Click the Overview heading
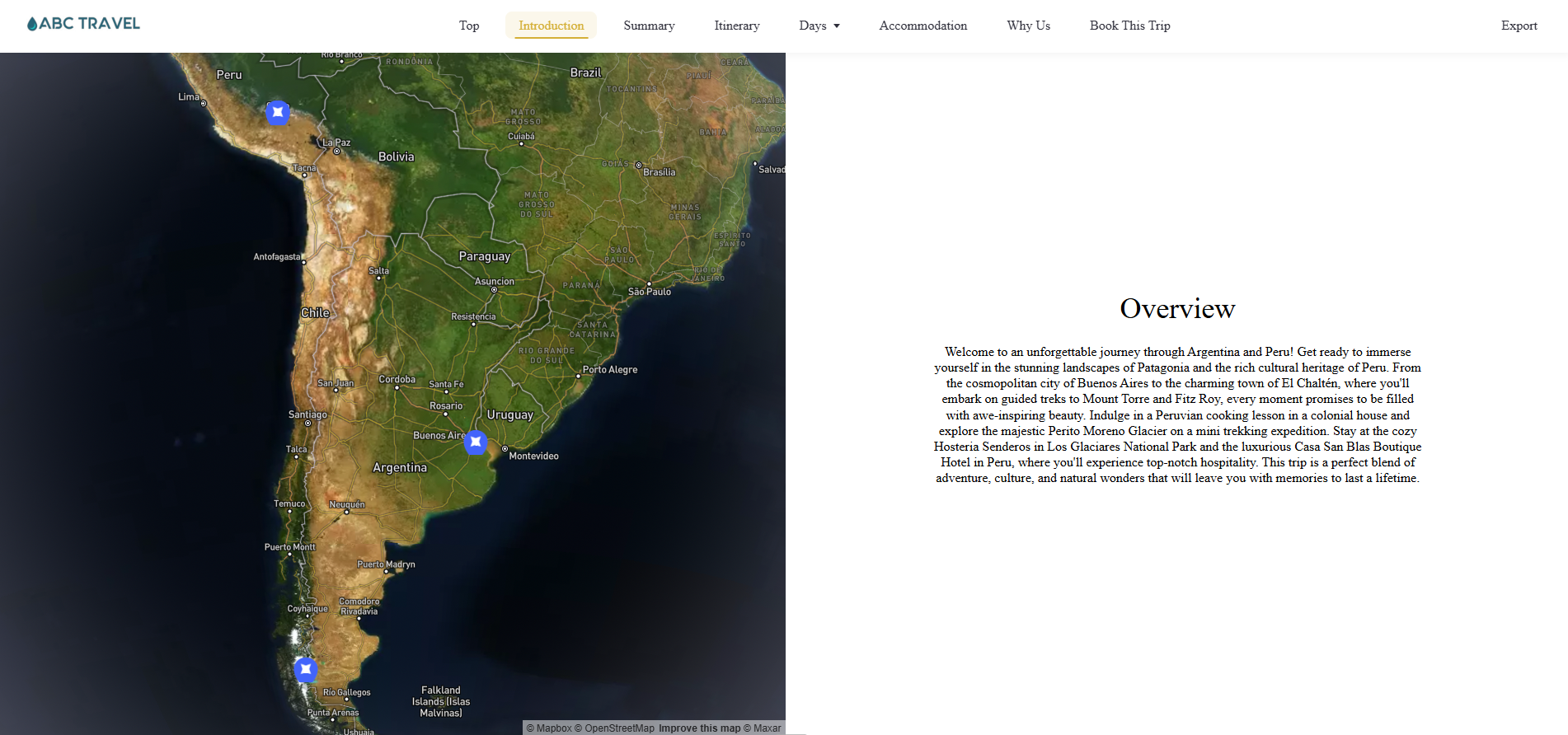Viewport: 1568px width, 735px height. pos(1177,308)
